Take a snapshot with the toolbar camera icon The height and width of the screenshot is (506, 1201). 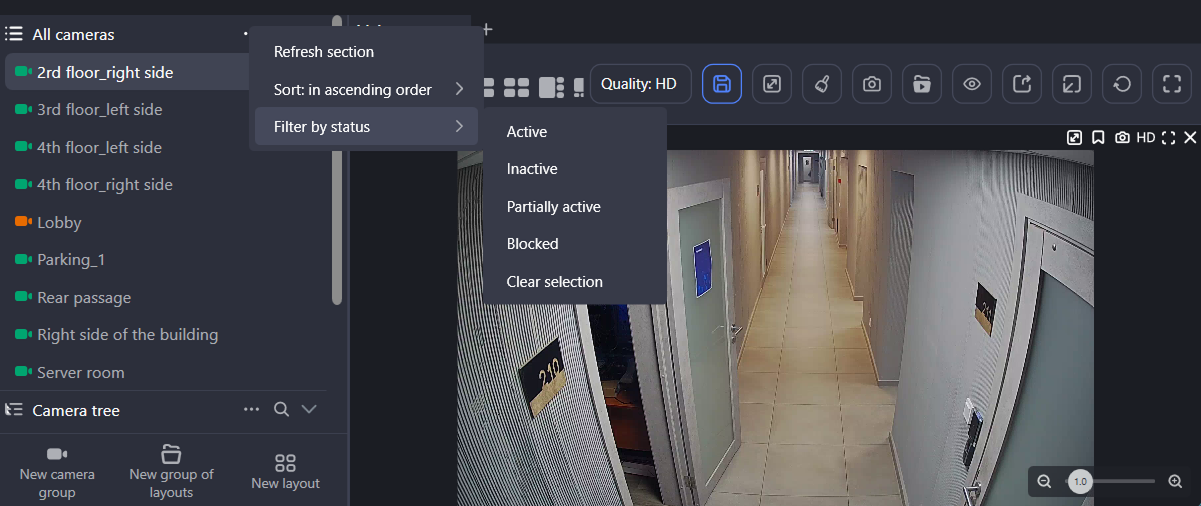click(x=872, y=84)
